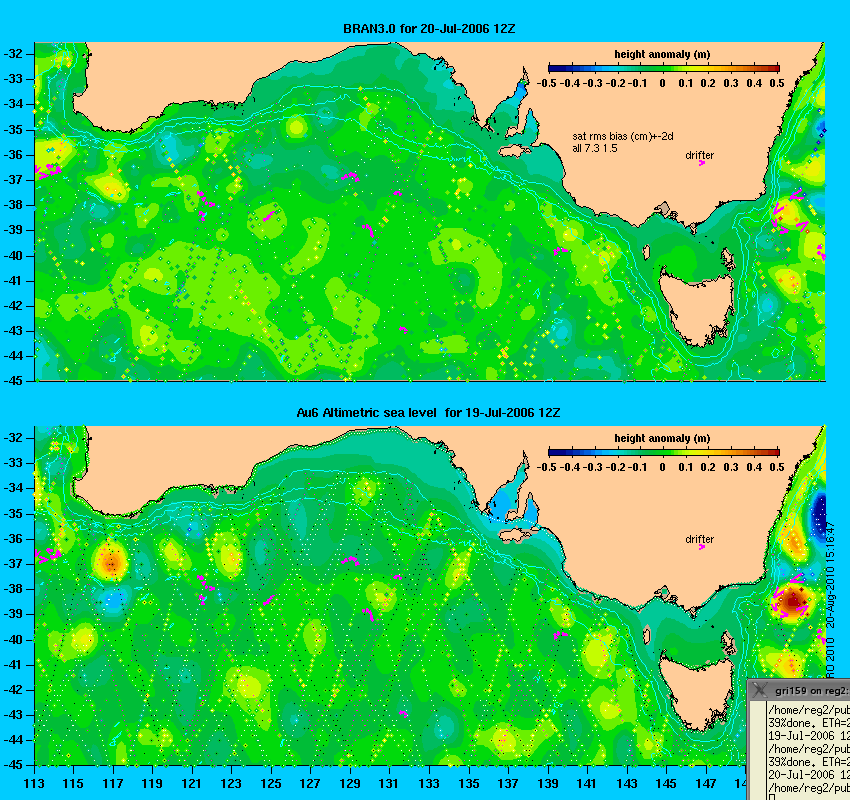Click the terminal line starting 19-Jul-2006
This screenshot has height=800, width=850.
809,736
